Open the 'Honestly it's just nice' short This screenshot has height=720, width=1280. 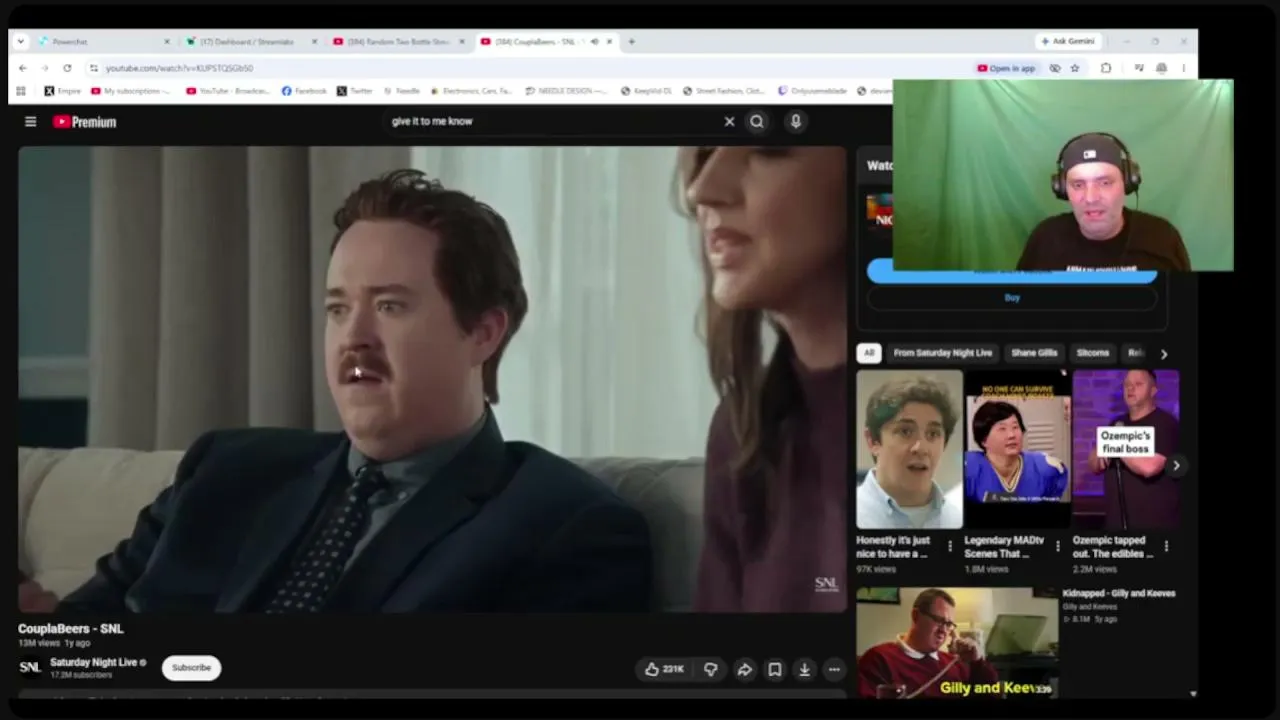[x=909, y=449]
